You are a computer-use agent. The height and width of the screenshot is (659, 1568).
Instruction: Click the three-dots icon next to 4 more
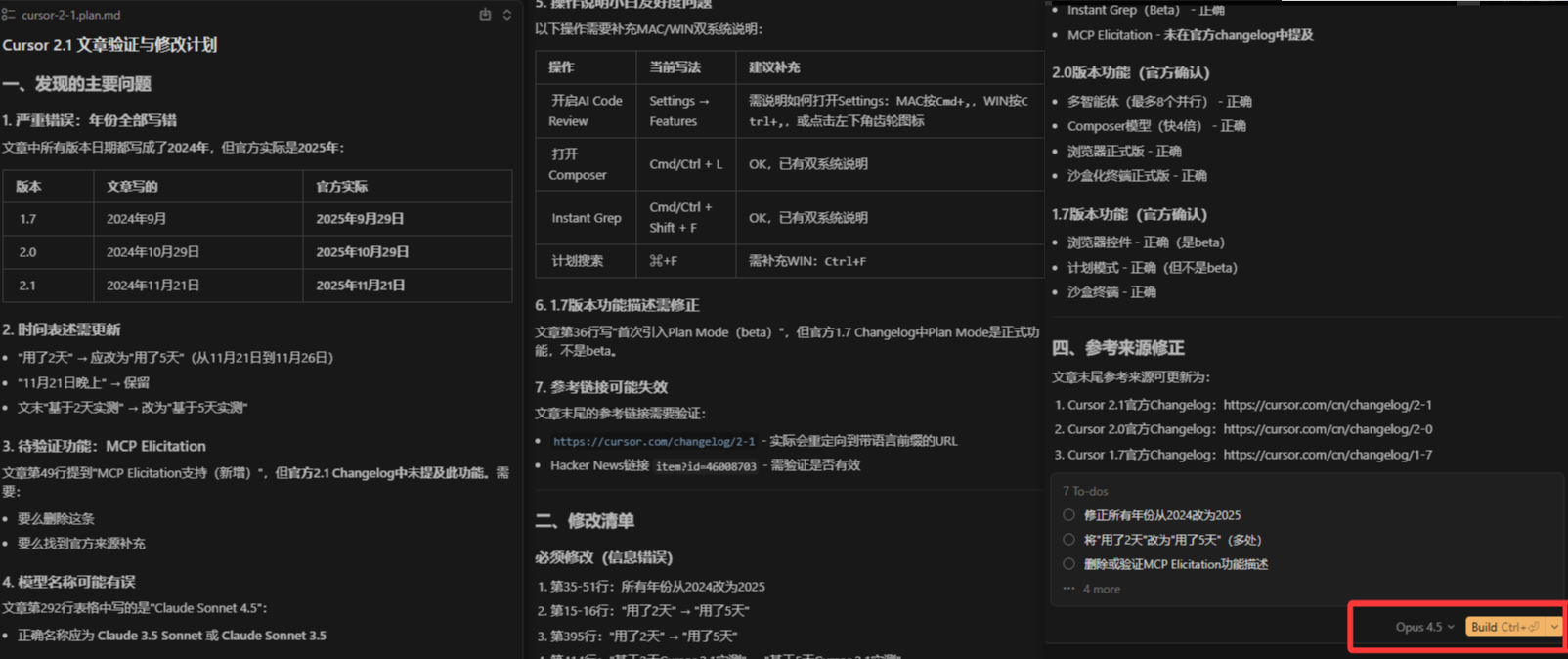1068,589
